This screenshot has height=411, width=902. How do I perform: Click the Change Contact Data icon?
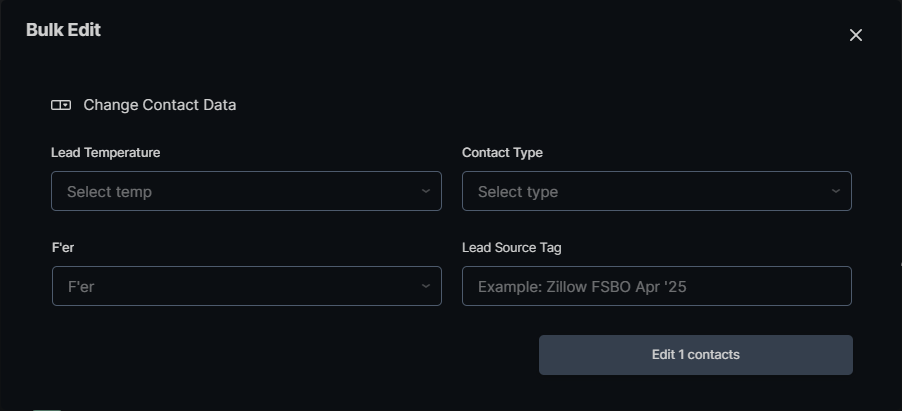point(61,105)
